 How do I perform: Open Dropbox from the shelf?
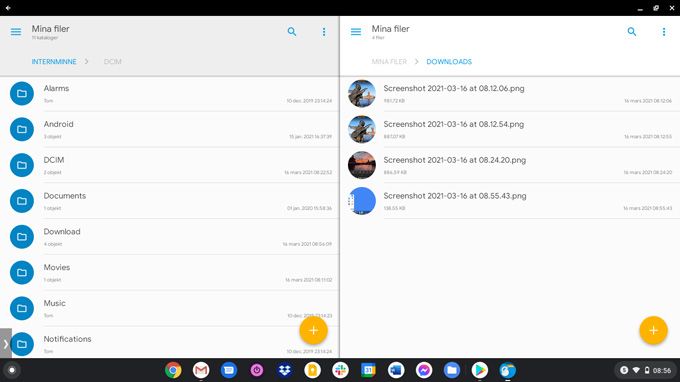[284, 370]
